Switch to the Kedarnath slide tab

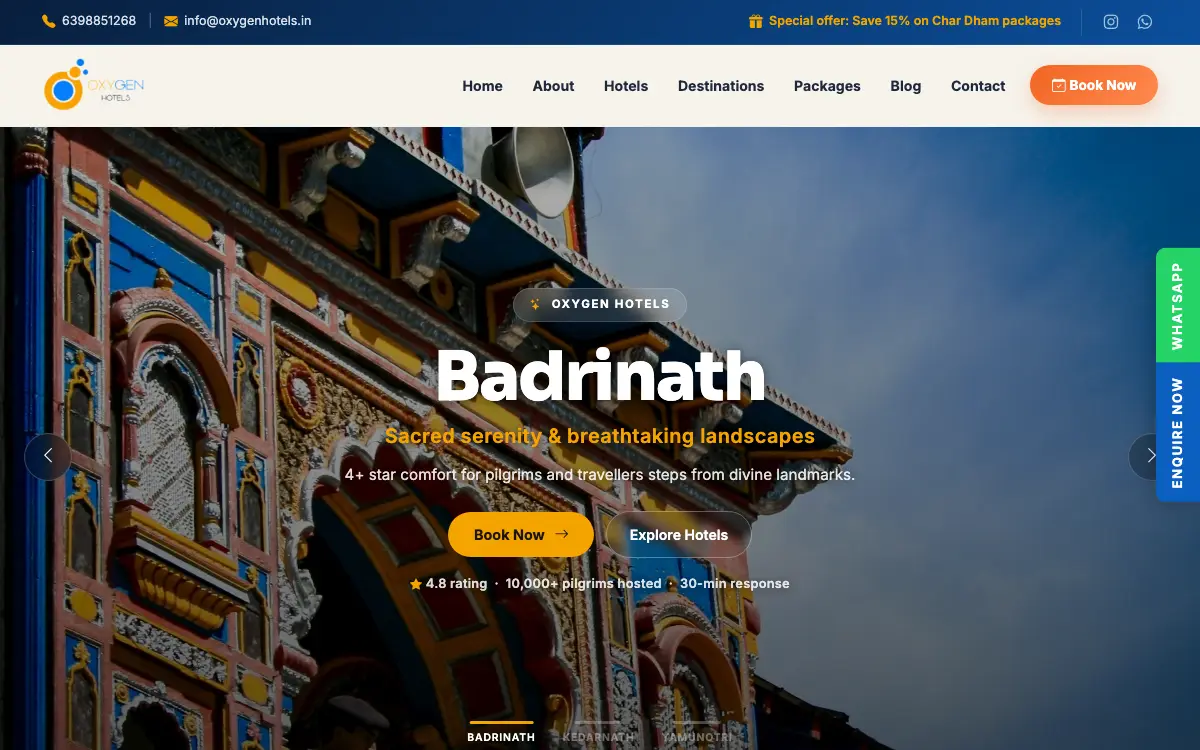pyautogui.click(x=598, y=734)
